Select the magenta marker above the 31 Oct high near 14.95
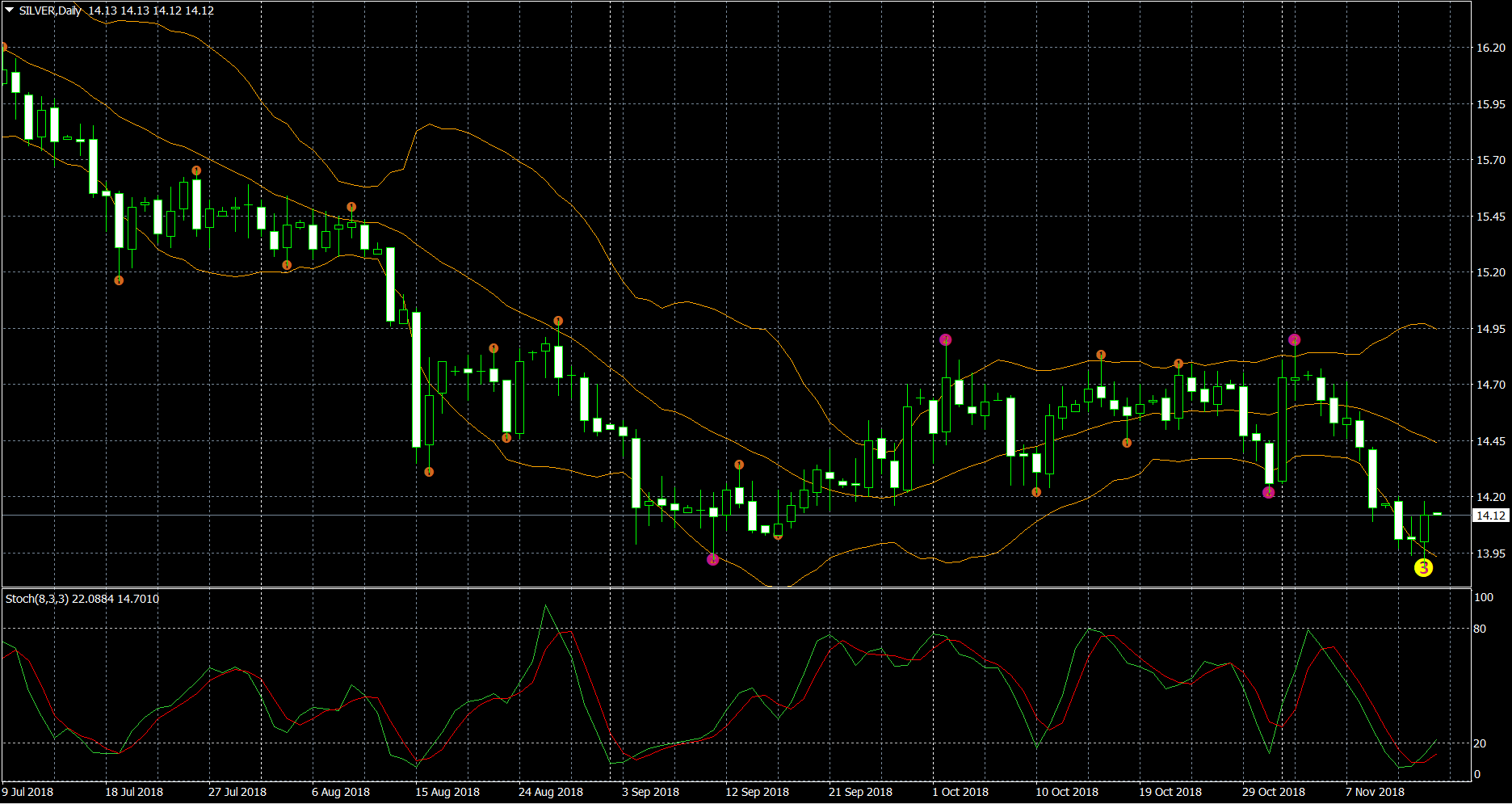1512x804 pixels. [1295, 340]
